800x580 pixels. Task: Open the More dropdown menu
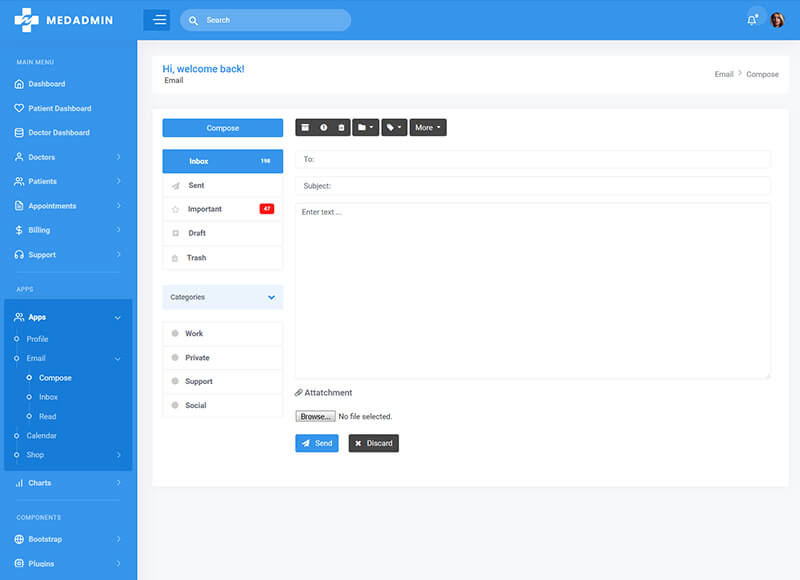coord(428,128)
